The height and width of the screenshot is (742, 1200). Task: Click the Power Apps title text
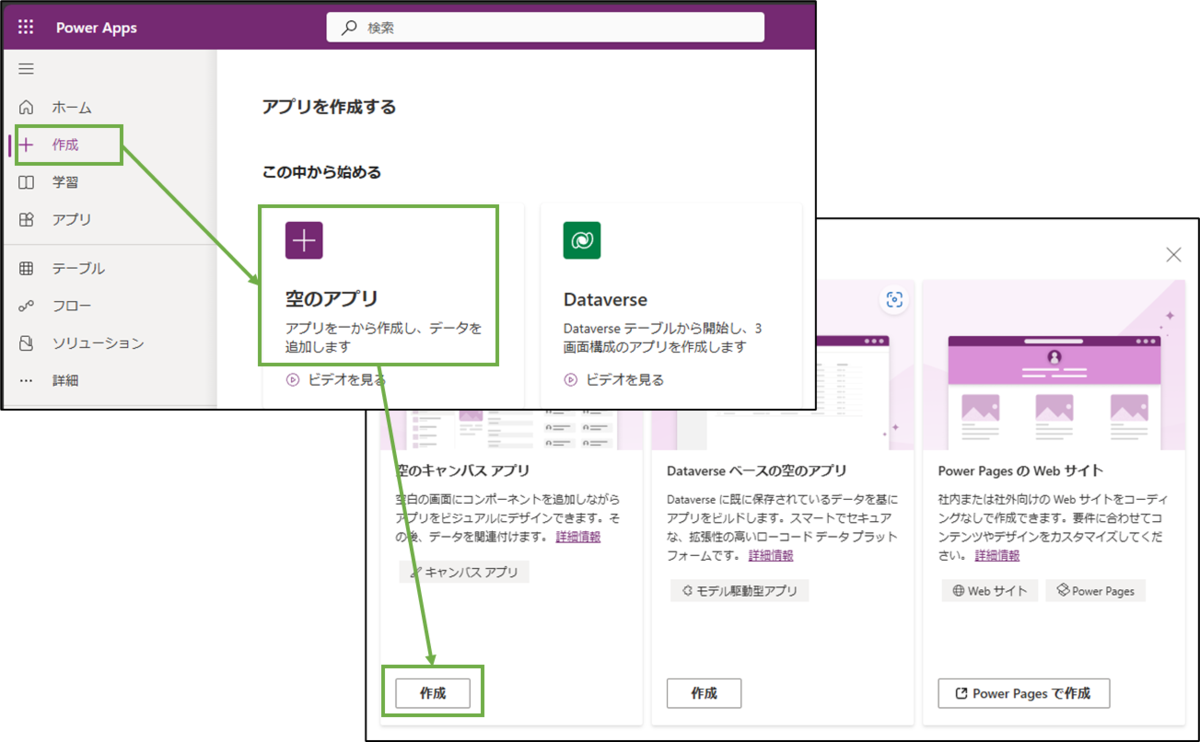96,28
